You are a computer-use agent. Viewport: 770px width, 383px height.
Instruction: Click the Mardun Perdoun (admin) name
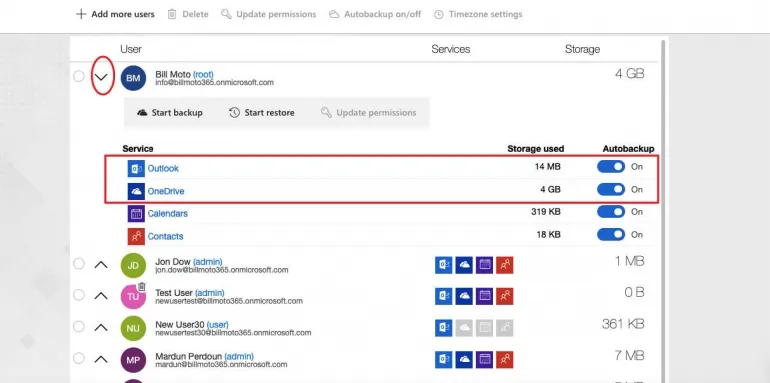point(204,356)
